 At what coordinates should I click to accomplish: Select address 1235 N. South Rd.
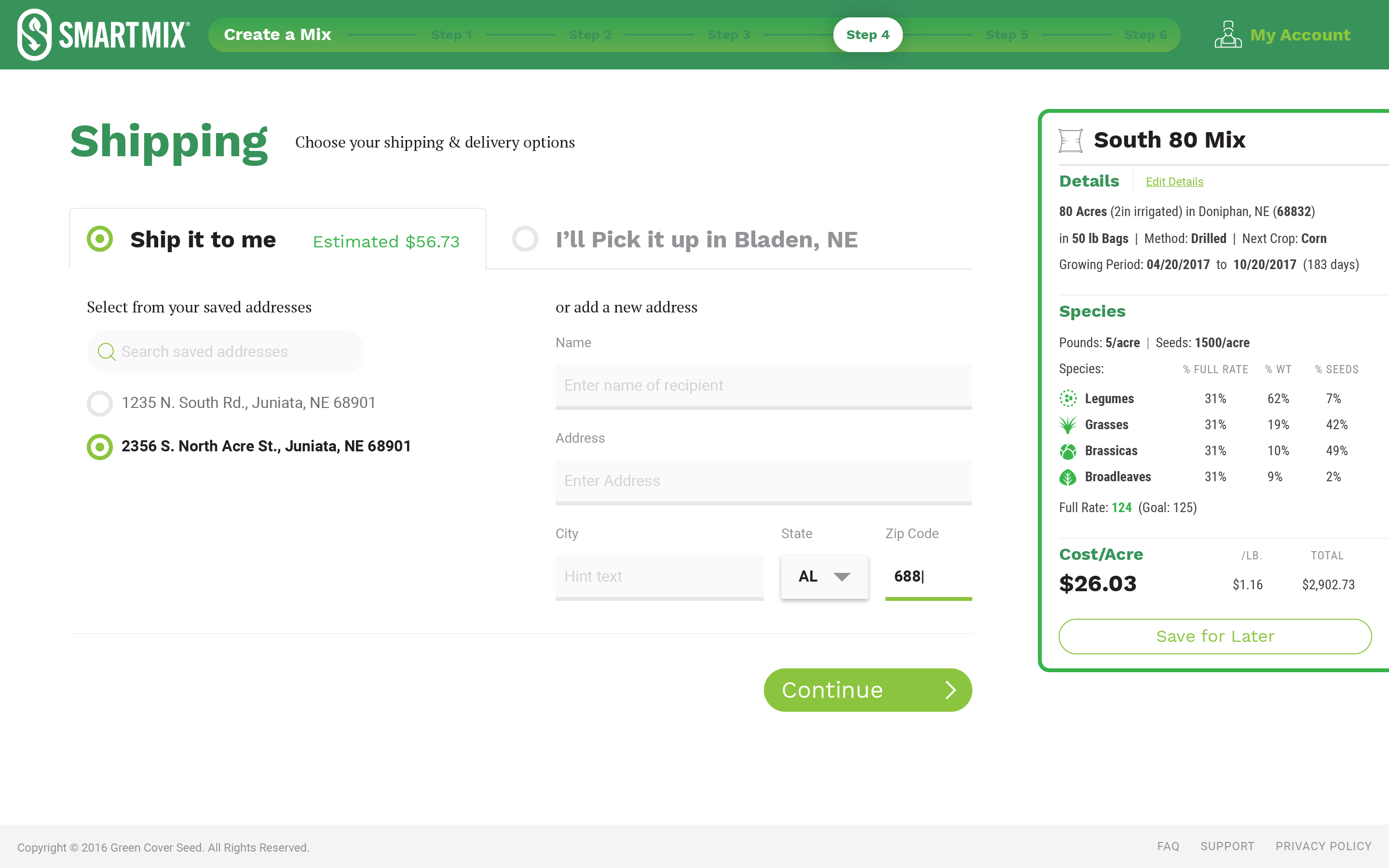click(100, 403)
